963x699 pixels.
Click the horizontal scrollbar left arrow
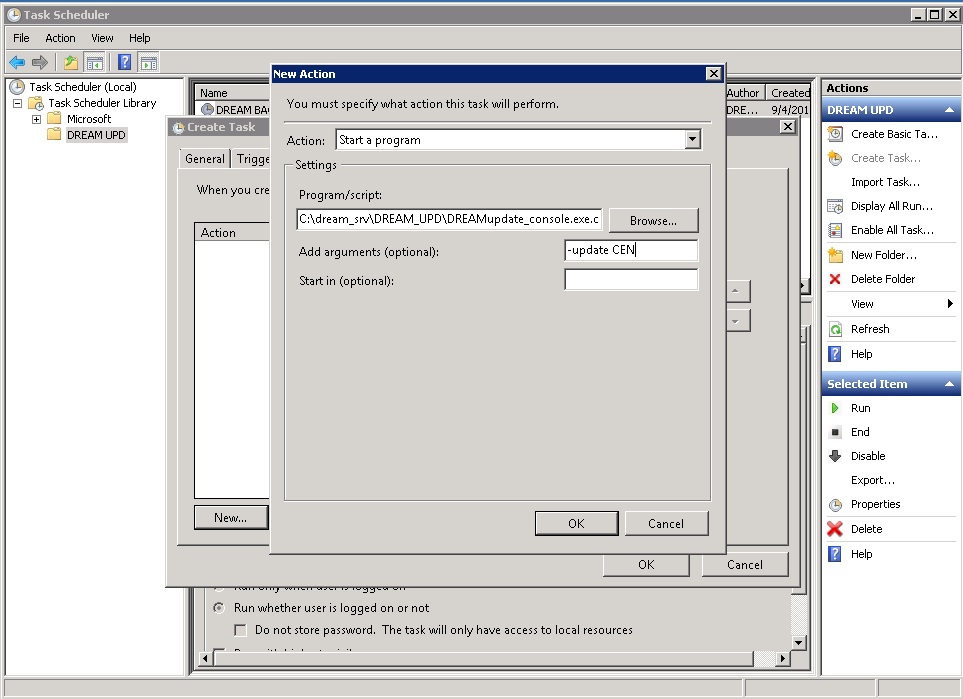coord(206,658)
